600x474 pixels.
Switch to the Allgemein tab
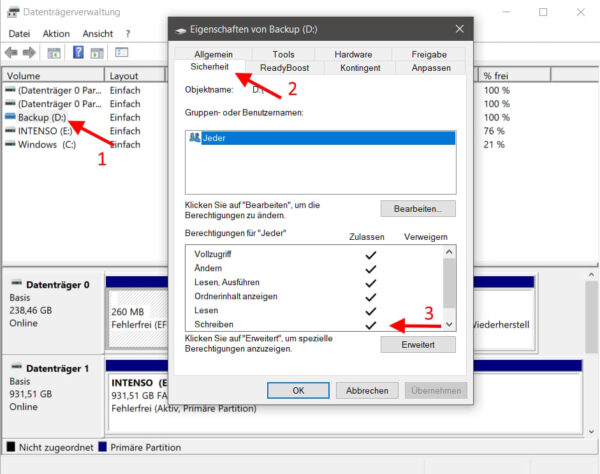pos(214,54)
